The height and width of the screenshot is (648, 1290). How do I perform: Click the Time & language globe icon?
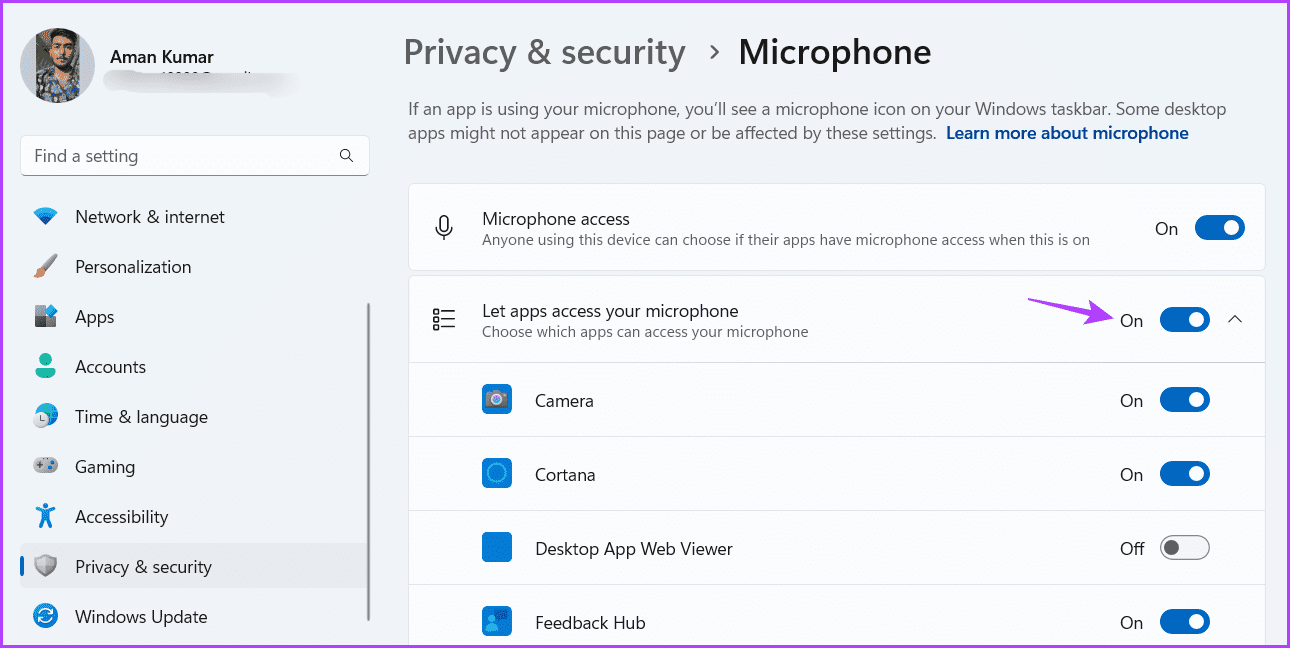(45, 417)
